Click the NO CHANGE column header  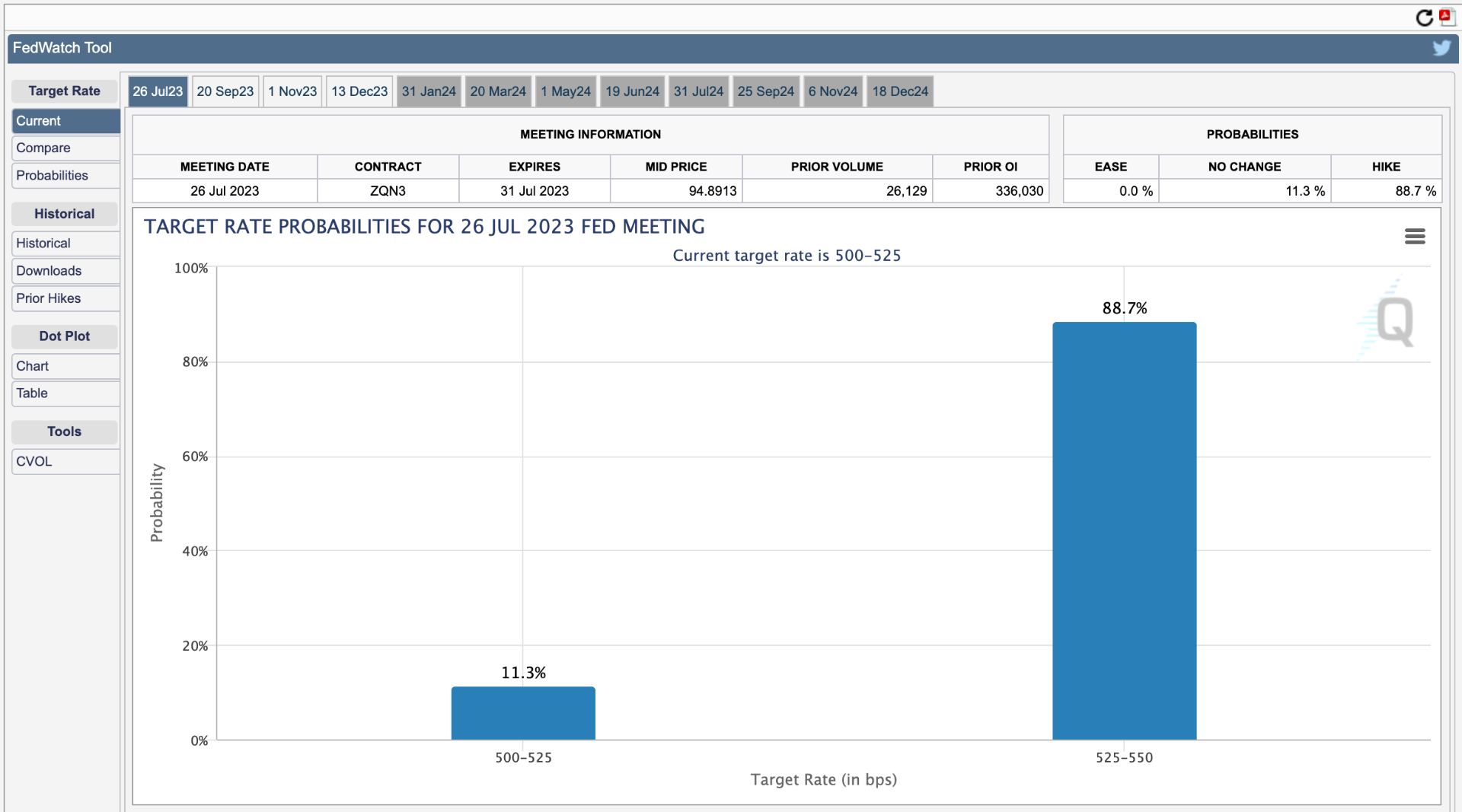tap(1245, 167)
